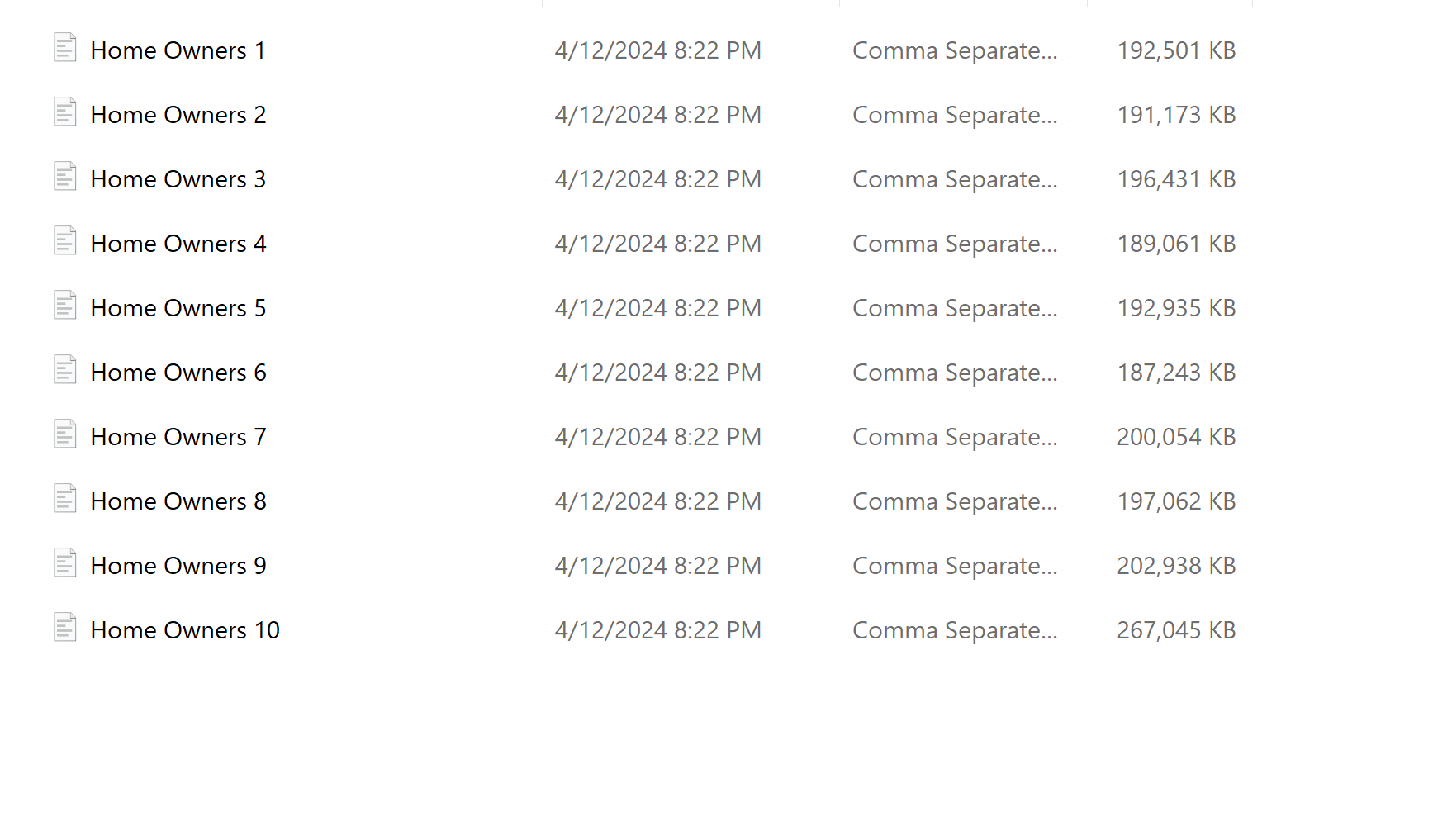Select the Home Owners 7 file icon
The image size is (1433, 840).
pos(65,434)
